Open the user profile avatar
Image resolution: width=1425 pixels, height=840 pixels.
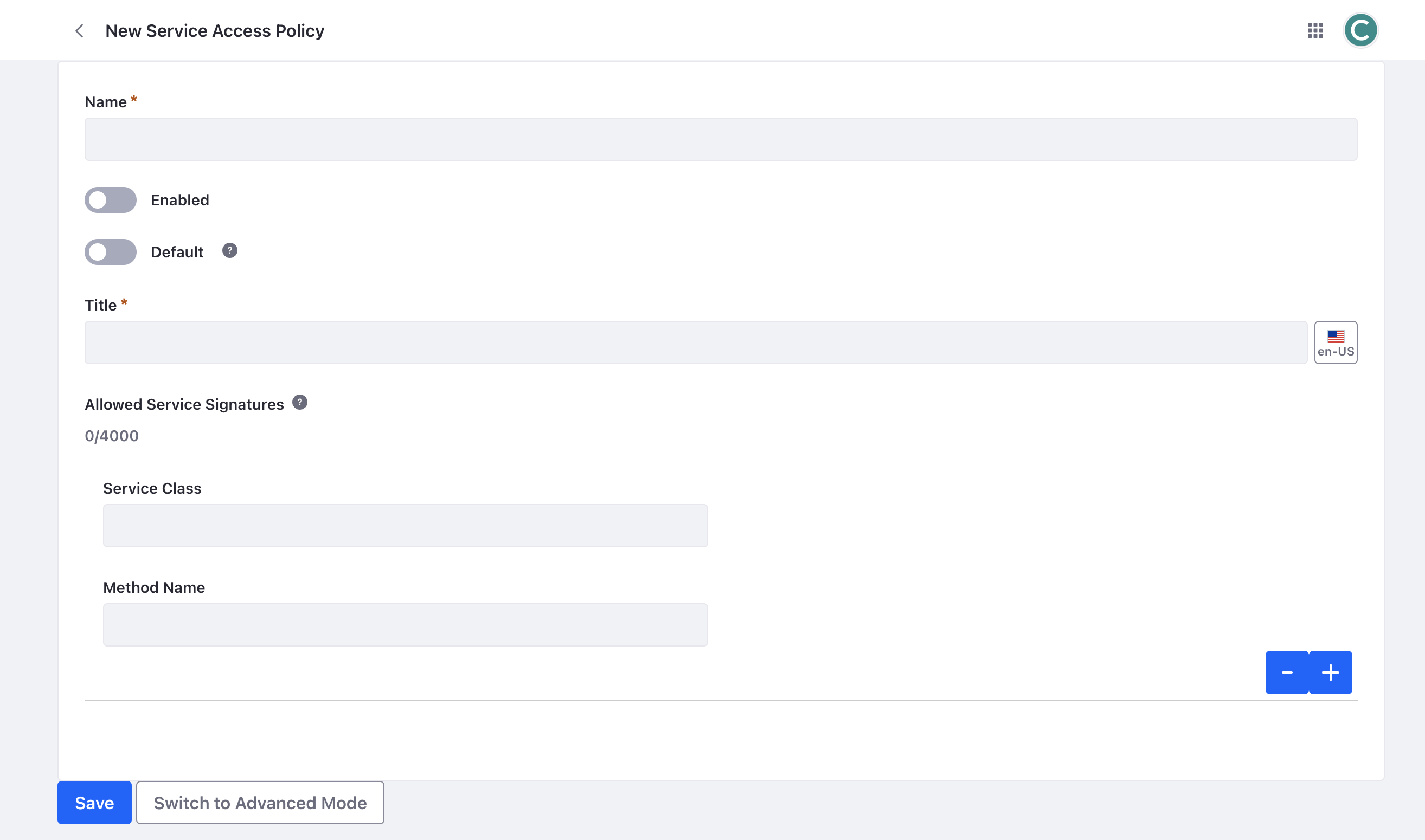pos(1360,30)
